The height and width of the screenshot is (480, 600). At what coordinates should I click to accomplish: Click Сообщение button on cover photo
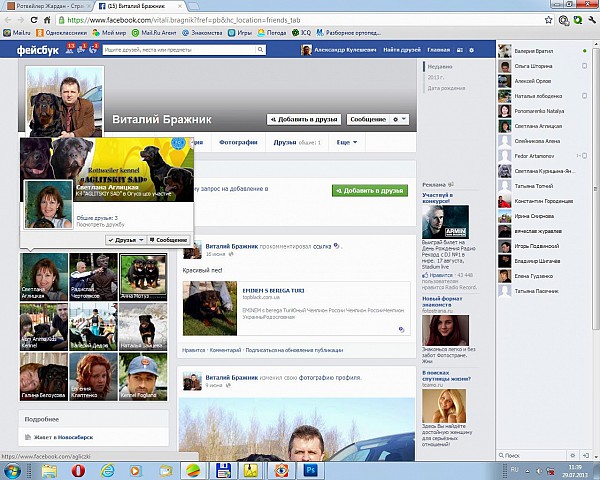click(368, 119)
